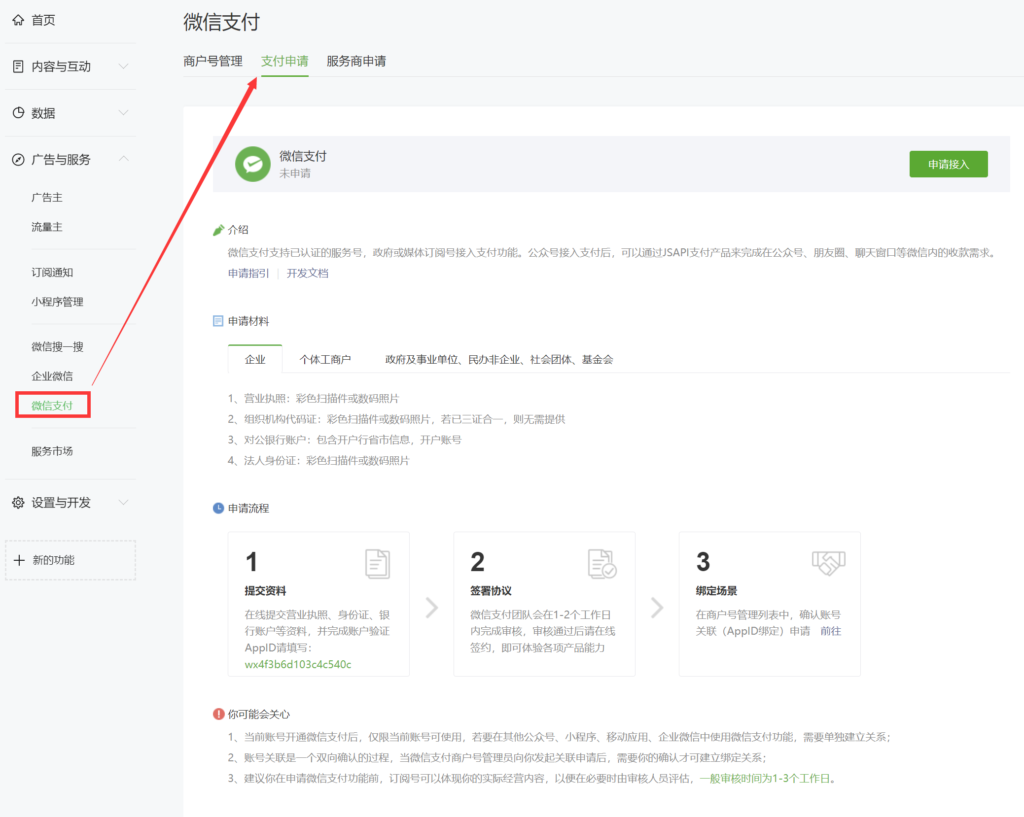
Task: Open 微信搜一搜 in the sidebar
Action: 57,346
